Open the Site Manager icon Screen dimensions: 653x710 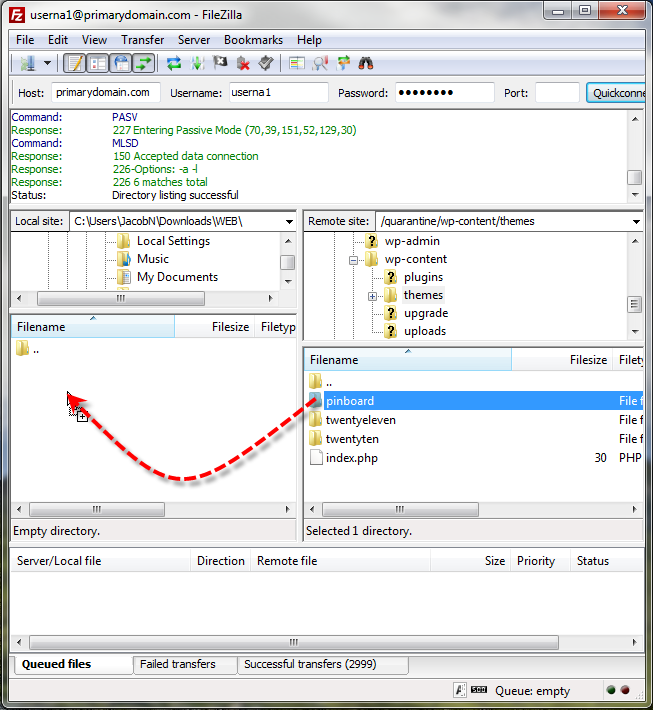[27, 63]
